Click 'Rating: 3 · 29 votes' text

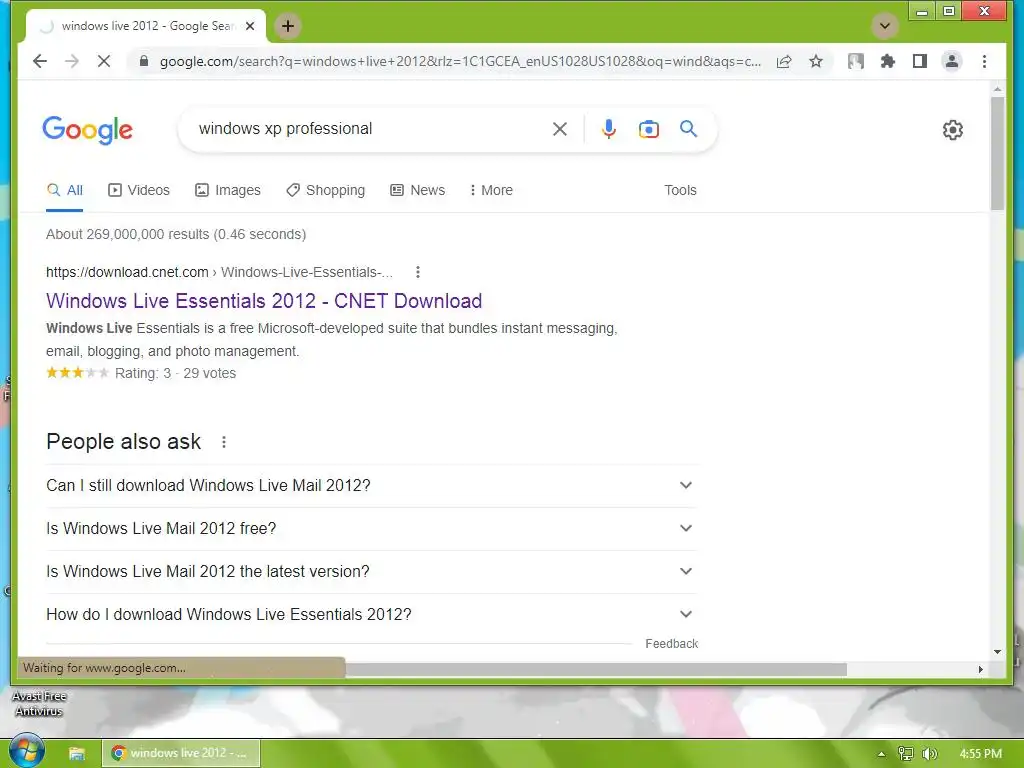(175, 374)
